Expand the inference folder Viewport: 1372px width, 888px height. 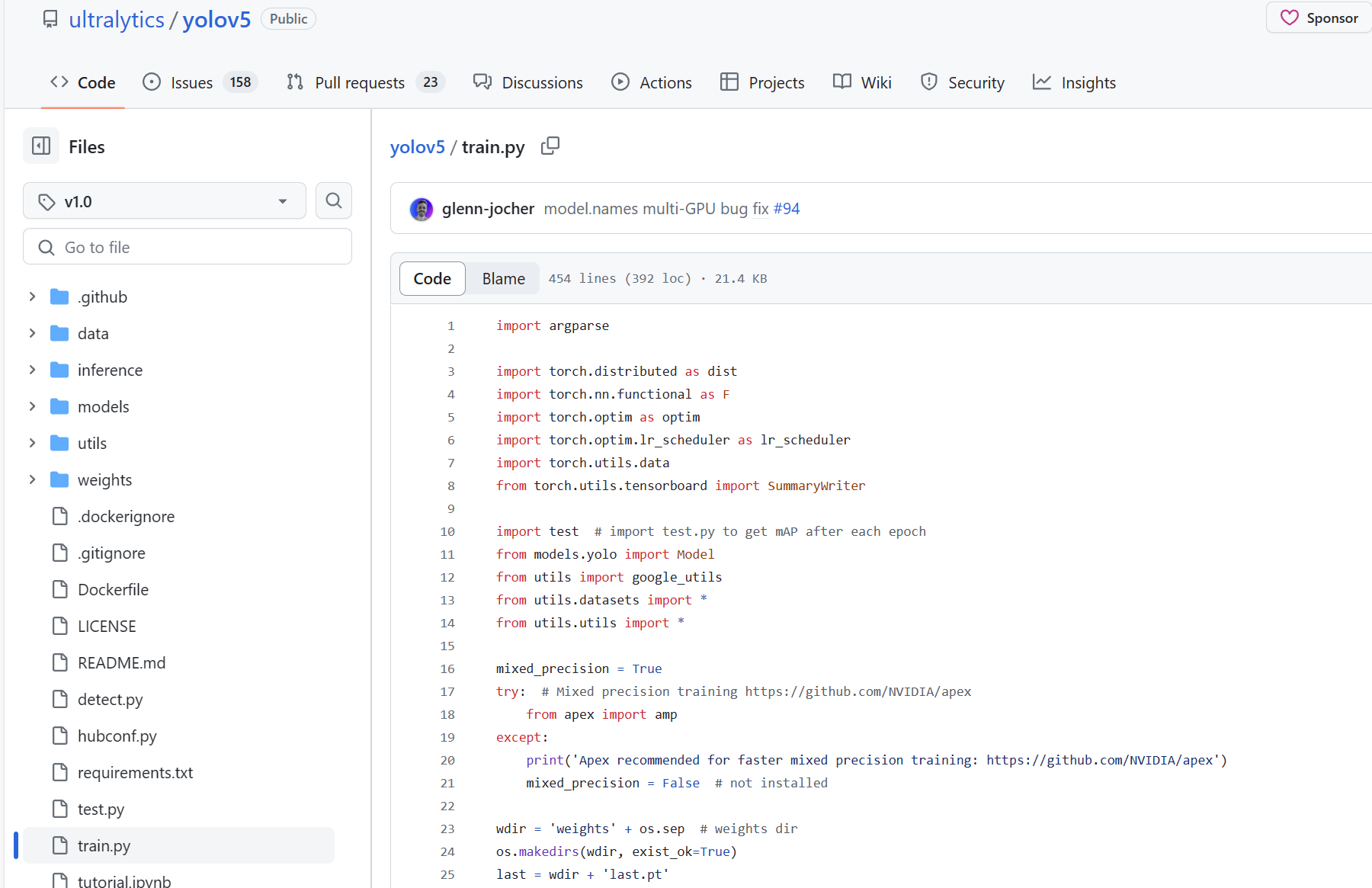(x=32, y=370)
